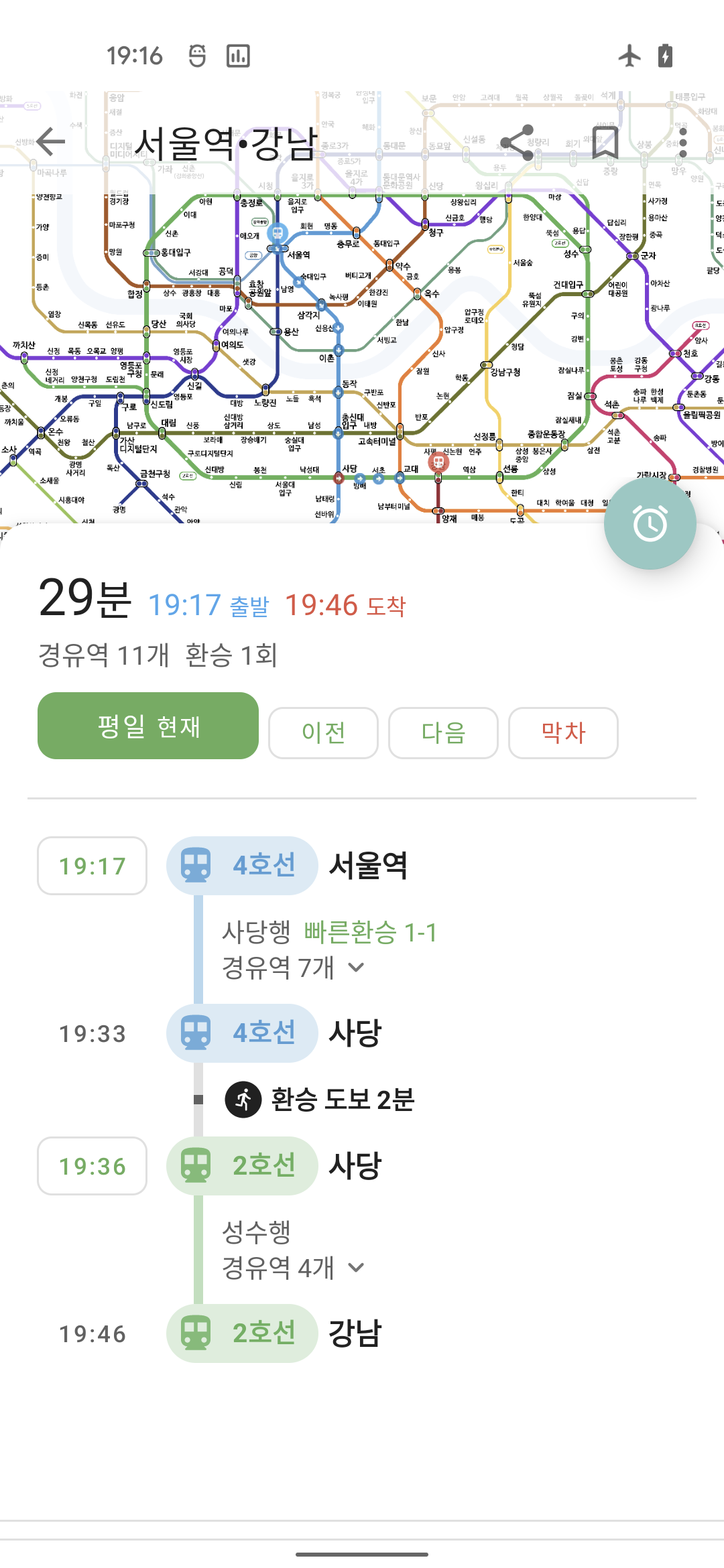Tap 강남 station on the subway map
This screenshot has height=1568, width=724.
pyautogui.click(x=438, y=462)
